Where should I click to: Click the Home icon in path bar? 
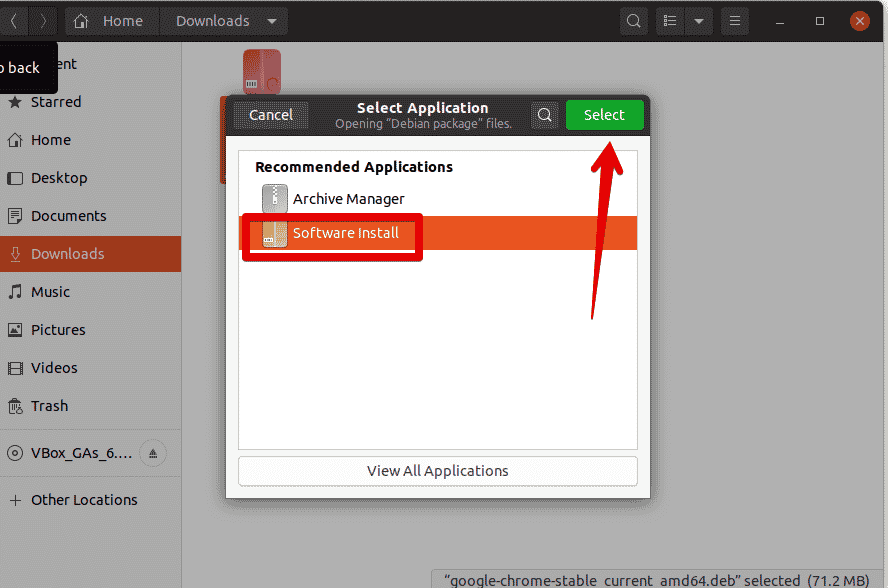(x=82, y=21)
